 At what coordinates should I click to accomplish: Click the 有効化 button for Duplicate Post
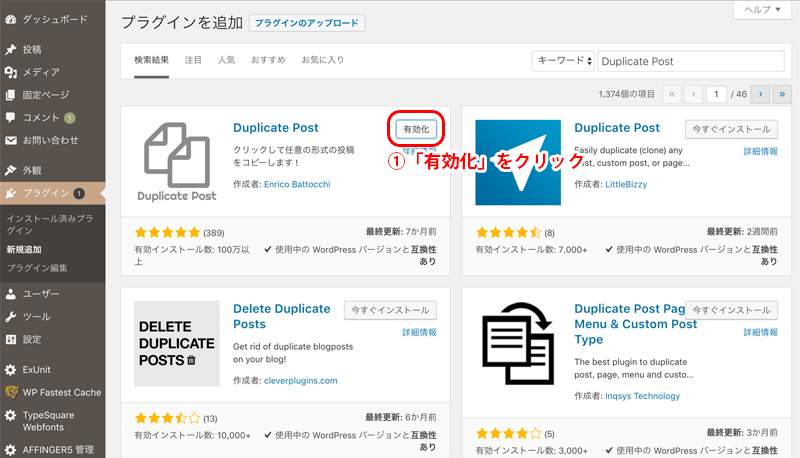(x=416, y=129)
